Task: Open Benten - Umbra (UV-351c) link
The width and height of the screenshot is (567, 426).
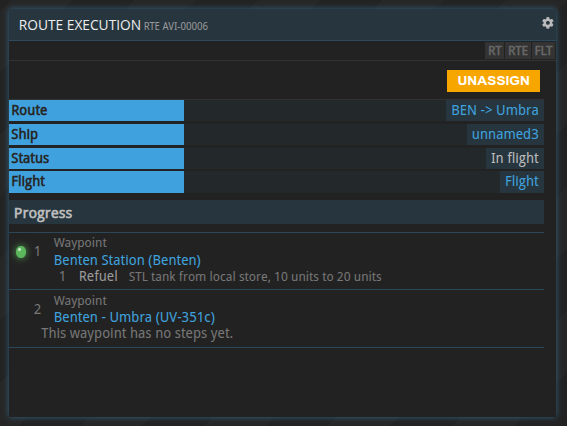Action: coord(134,317)
